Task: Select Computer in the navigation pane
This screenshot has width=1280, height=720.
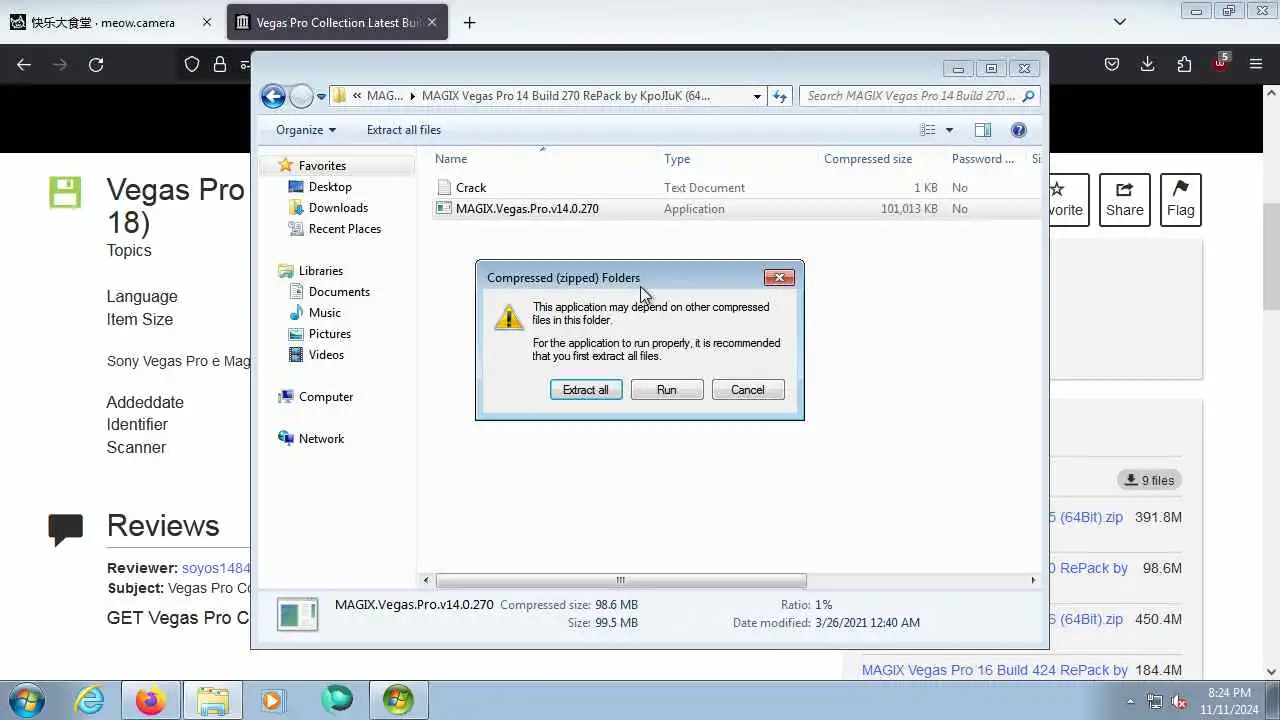Action: point(326,397)
